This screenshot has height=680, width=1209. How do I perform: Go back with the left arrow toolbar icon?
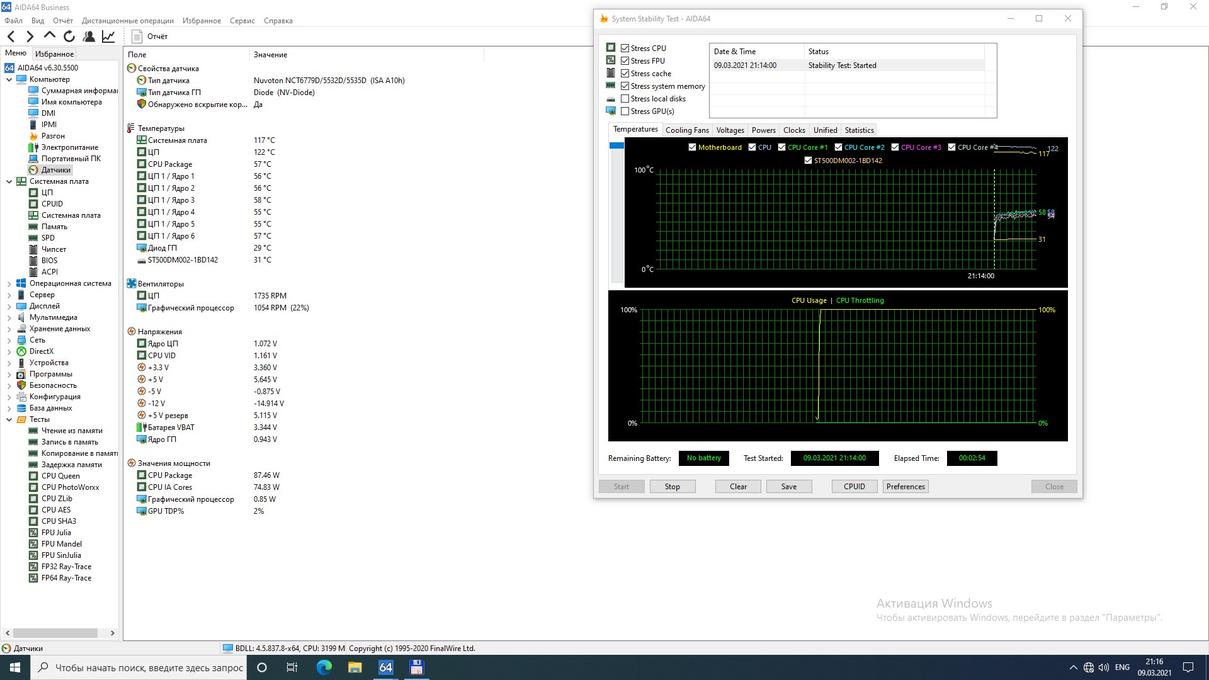11,36
